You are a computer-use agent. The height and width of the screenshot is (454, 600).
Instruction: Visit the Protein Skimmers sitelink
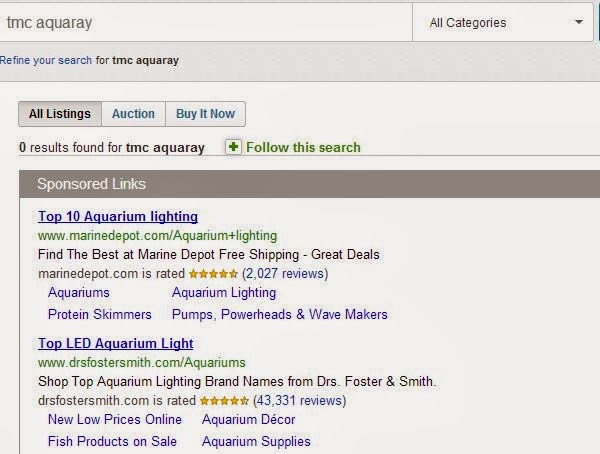(x=100, y=315)
